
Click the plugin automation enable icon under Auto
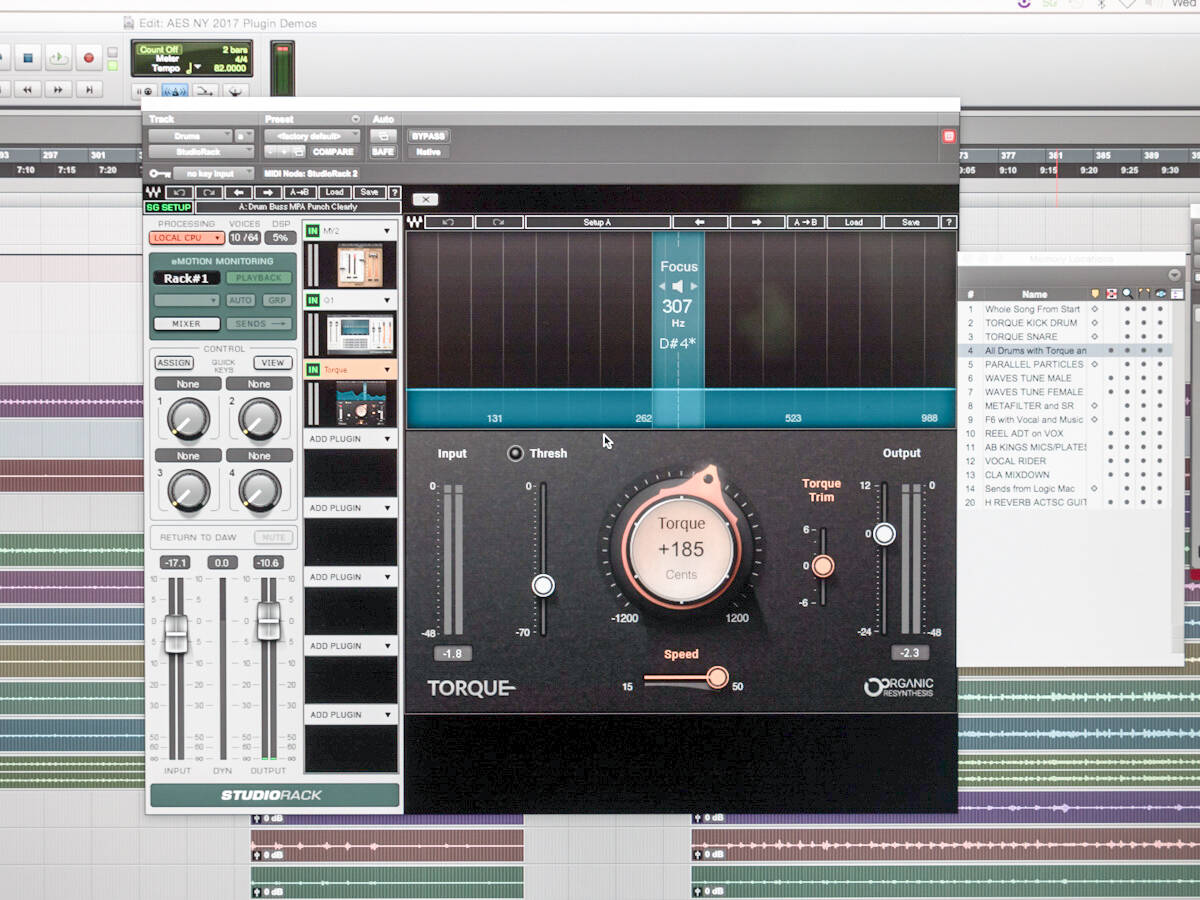point(383,136)
